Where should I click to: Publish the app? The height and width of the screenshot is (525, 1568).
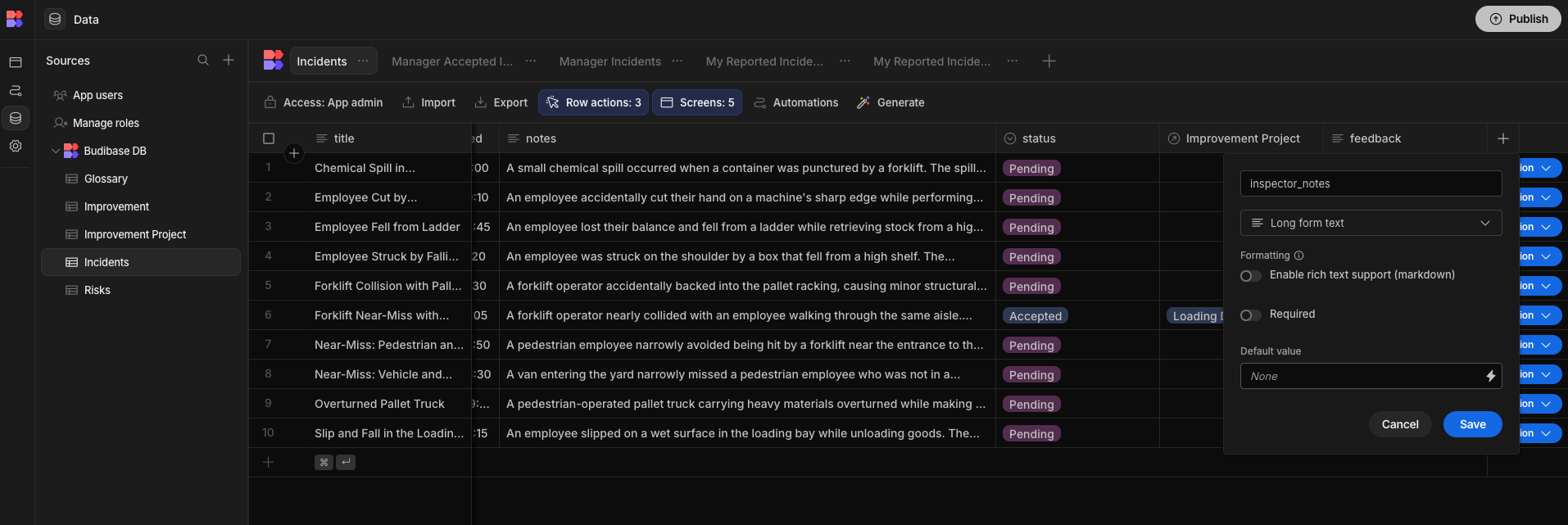[1518, 19]
